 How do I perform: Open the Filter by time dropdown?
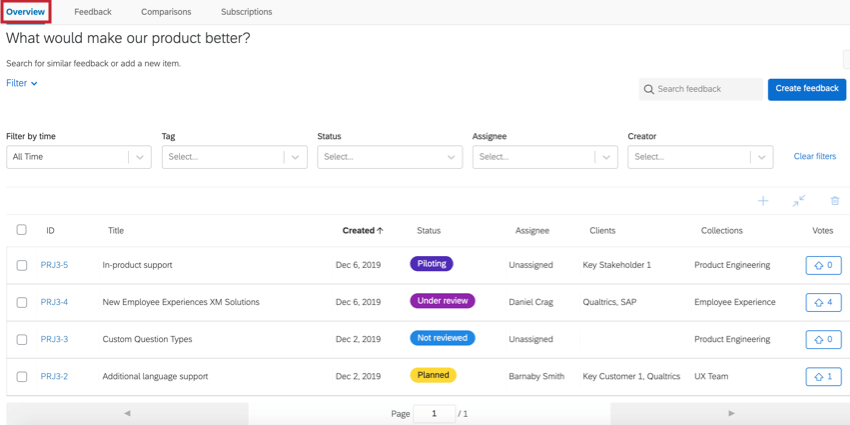pyautogui.click(x=79, y=157)
